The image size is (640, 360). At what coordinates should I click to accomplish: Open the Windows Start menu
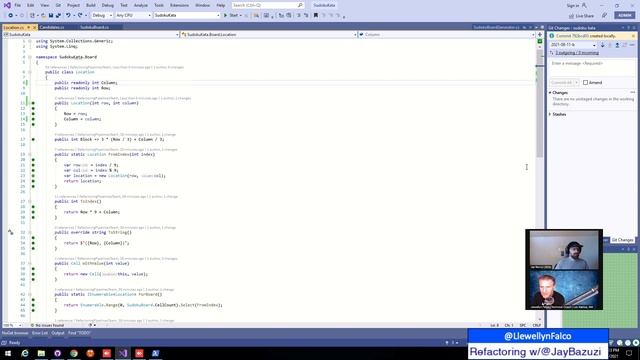(8, 353)
